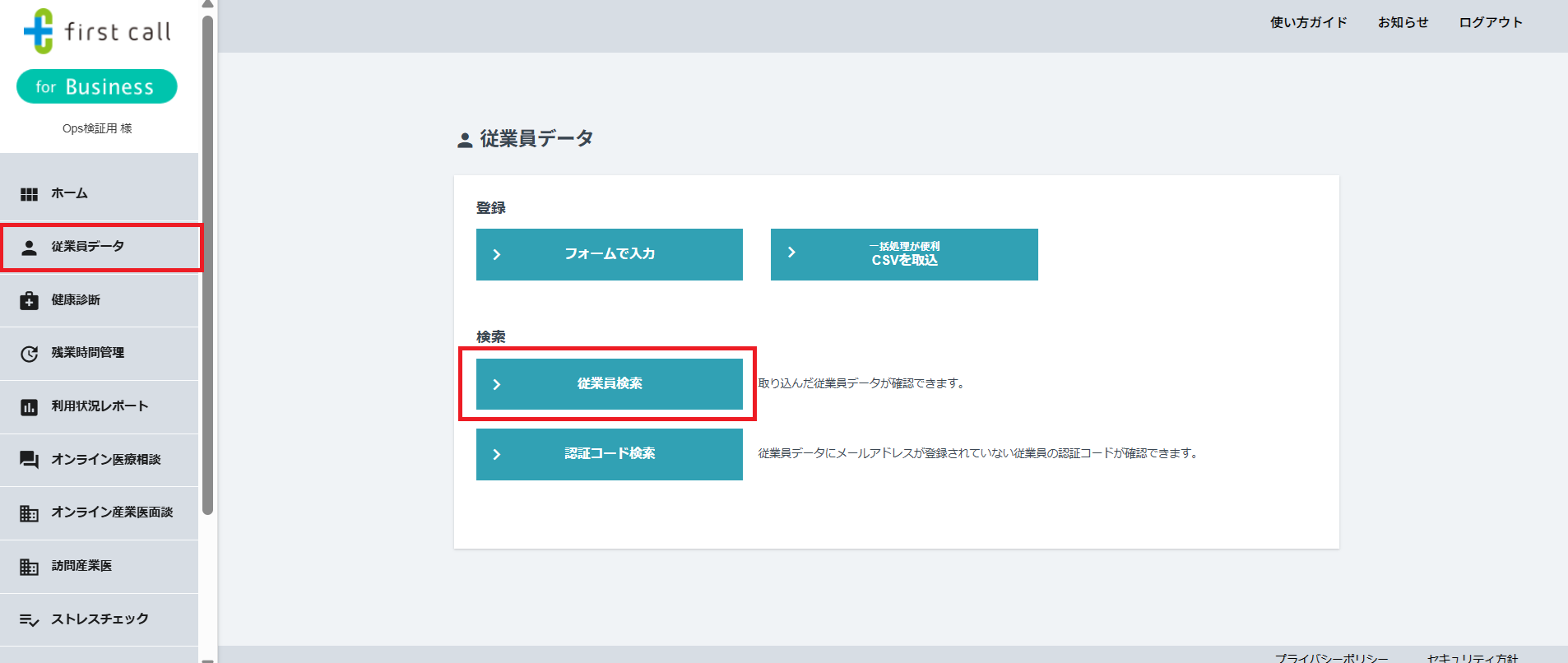Image resolution: width=1568 pixels, height=663 pixels.
Task: Click the Home grid icon in sidebar
Action: 29,194
